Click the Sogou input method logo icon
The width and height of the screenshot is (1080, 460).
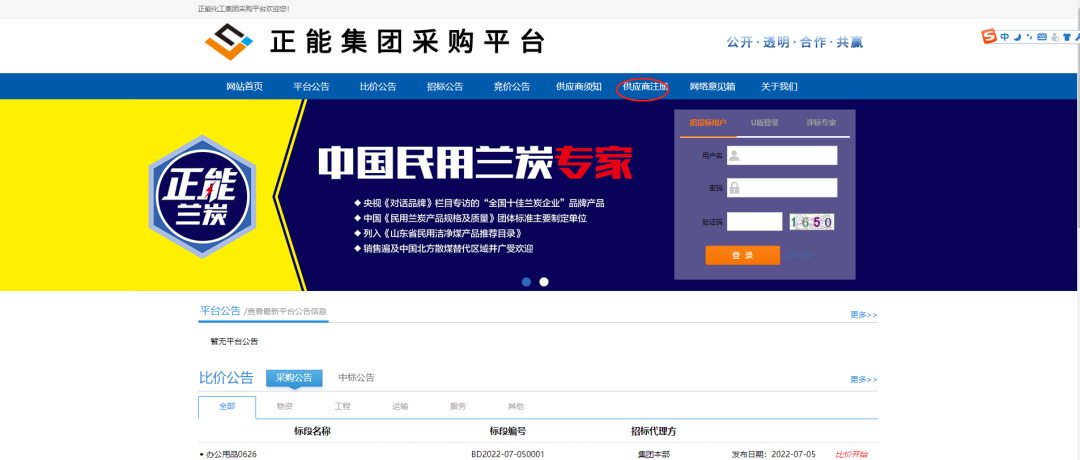click(x=990, y=36)
